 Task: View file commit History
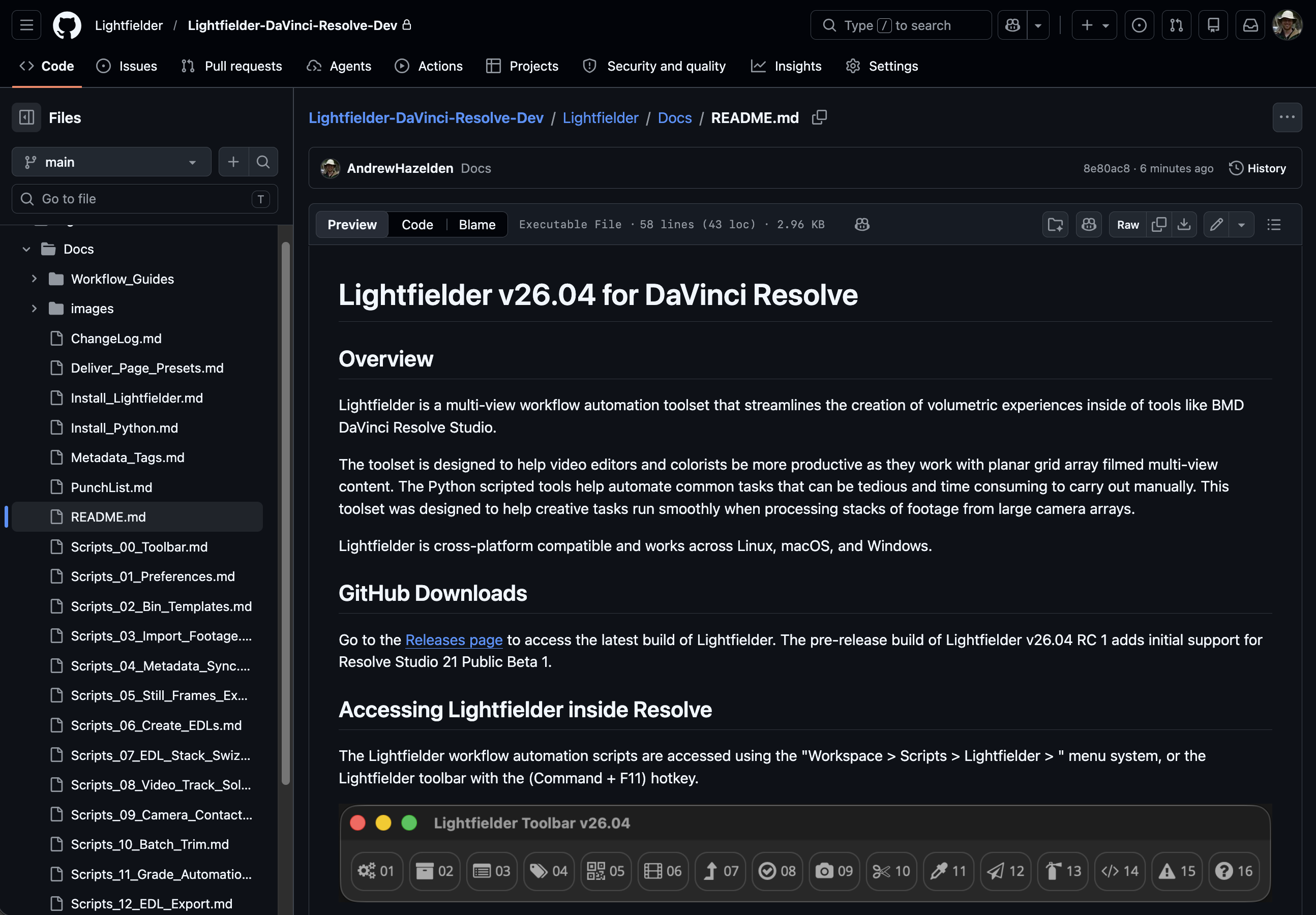1258,168
